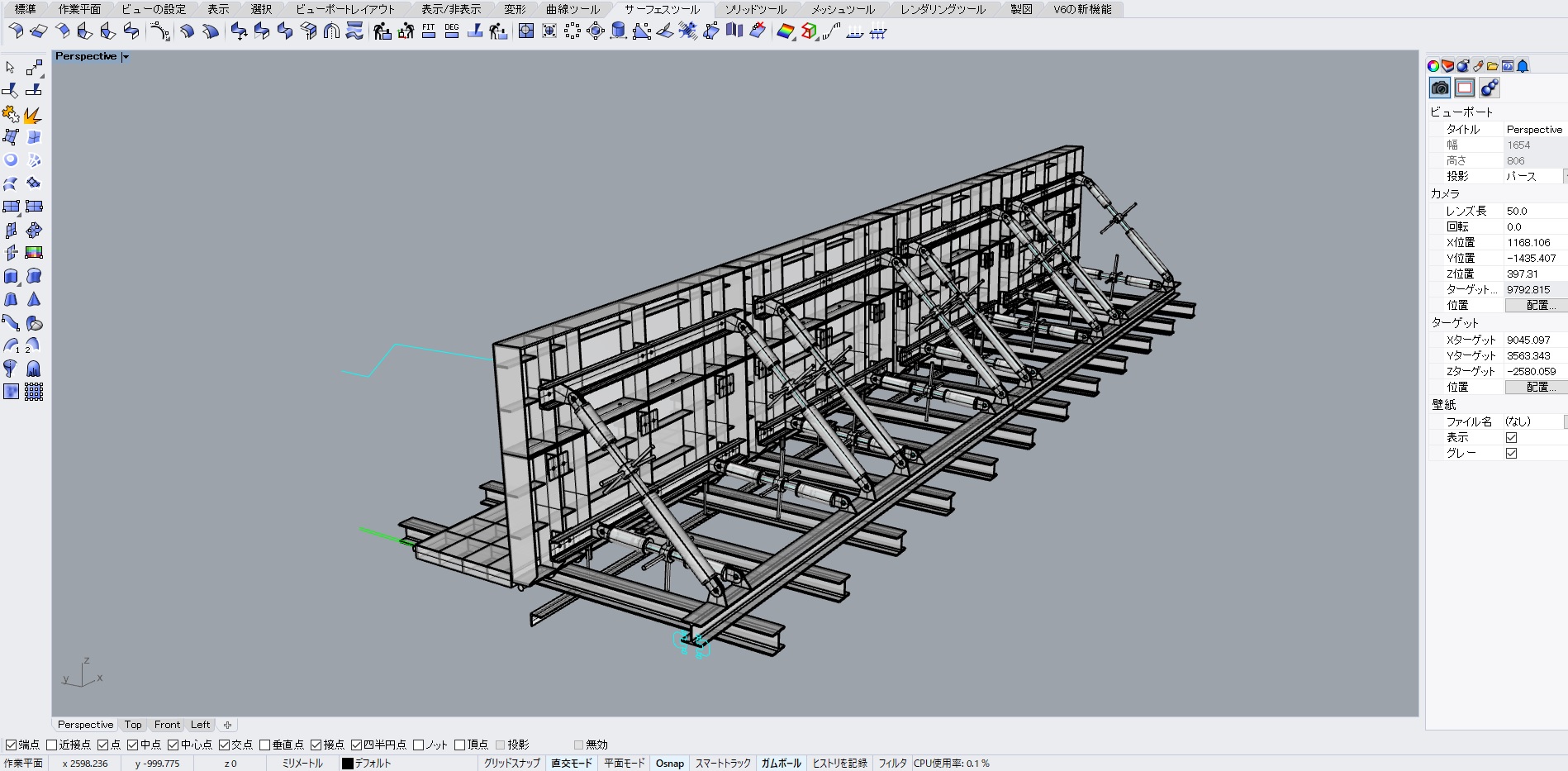
Task: Click the 作業平面 status bar label
Action: click(x=23, y=764)
